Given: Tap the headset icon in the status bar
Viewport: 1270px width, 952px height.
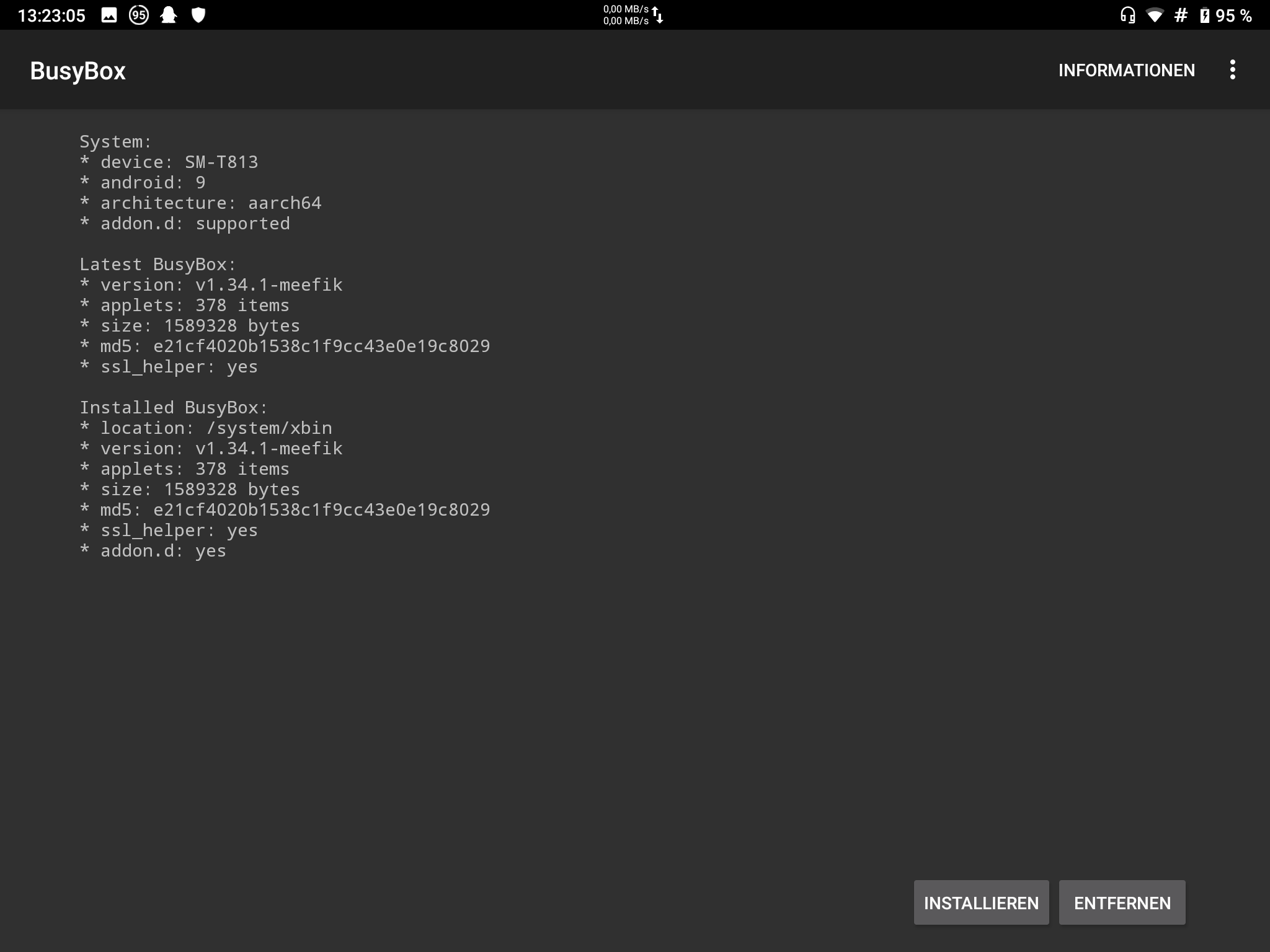Looking at the screenshot, I should (x=1127, y=14).
